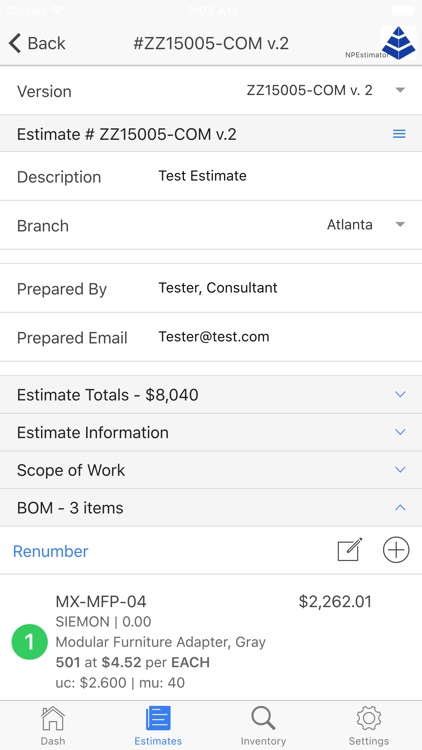
Task: Go back using the Back button
Action: [37, 43]
